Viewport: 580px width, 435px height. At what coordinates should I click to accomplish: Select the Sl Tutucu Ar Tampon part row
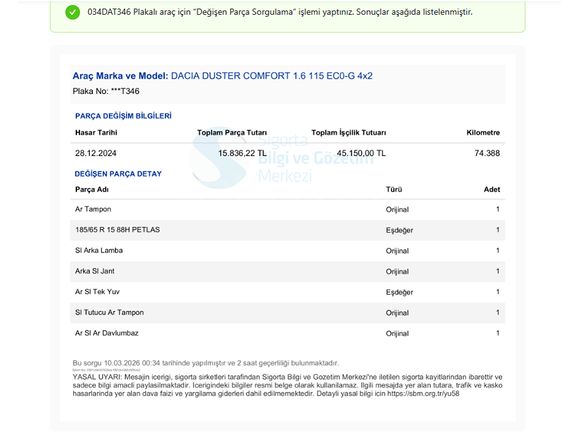pos(288,313)
